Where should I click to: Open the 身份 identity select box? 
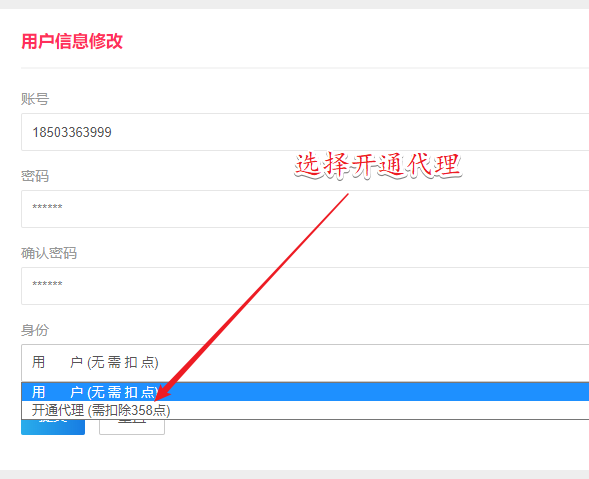(305, 363)
